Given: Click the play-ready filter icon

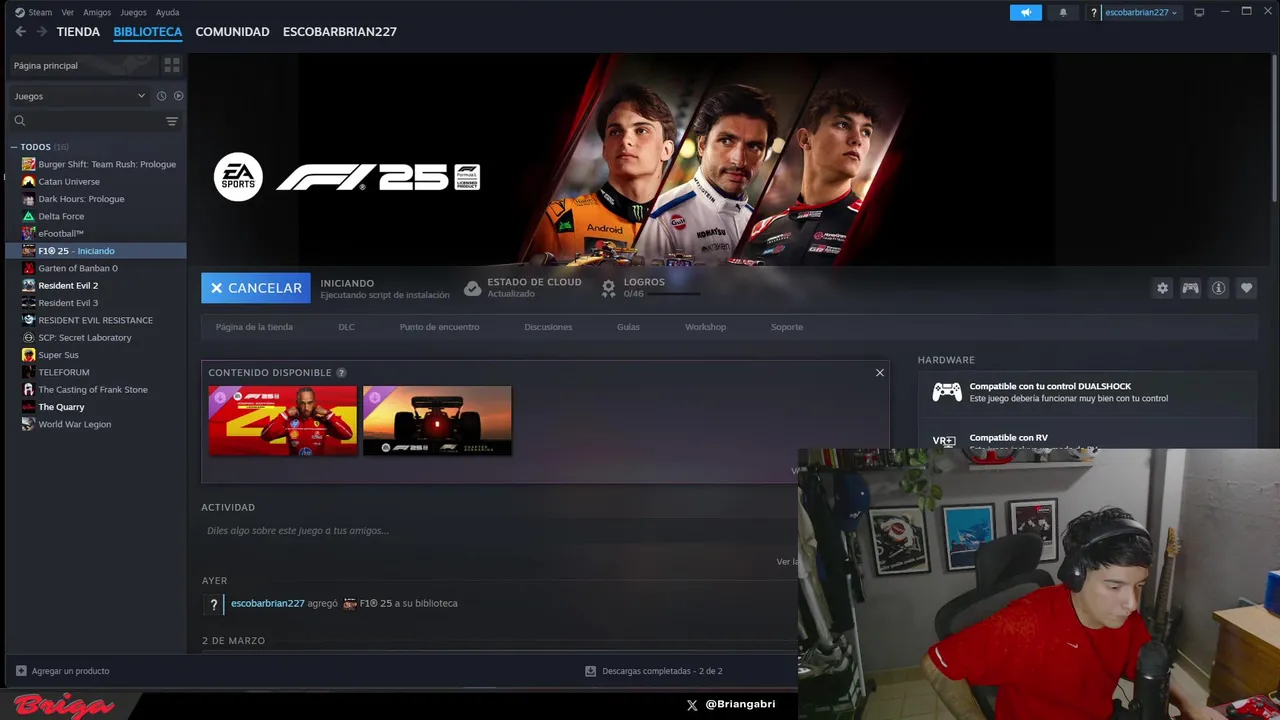Looking at the screenshot, I should coord(178,96).
